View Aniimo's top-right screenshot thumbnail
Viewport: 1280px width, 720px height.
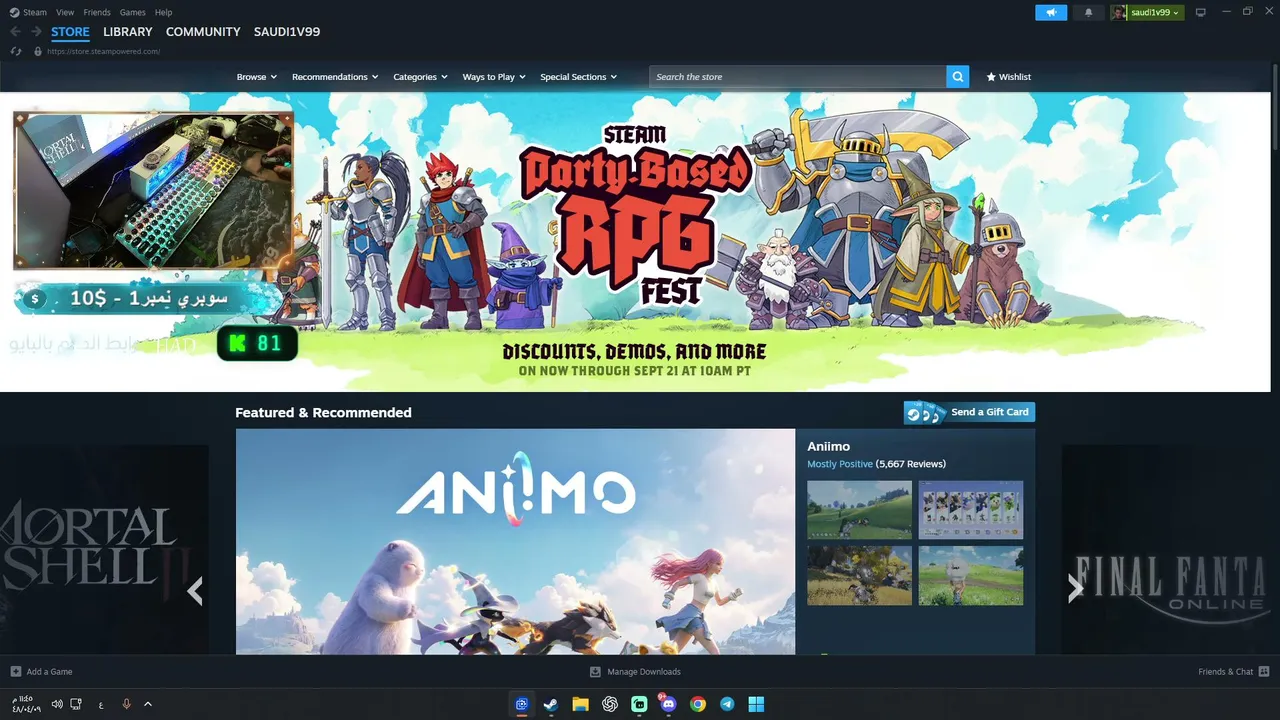pos(971,510)
